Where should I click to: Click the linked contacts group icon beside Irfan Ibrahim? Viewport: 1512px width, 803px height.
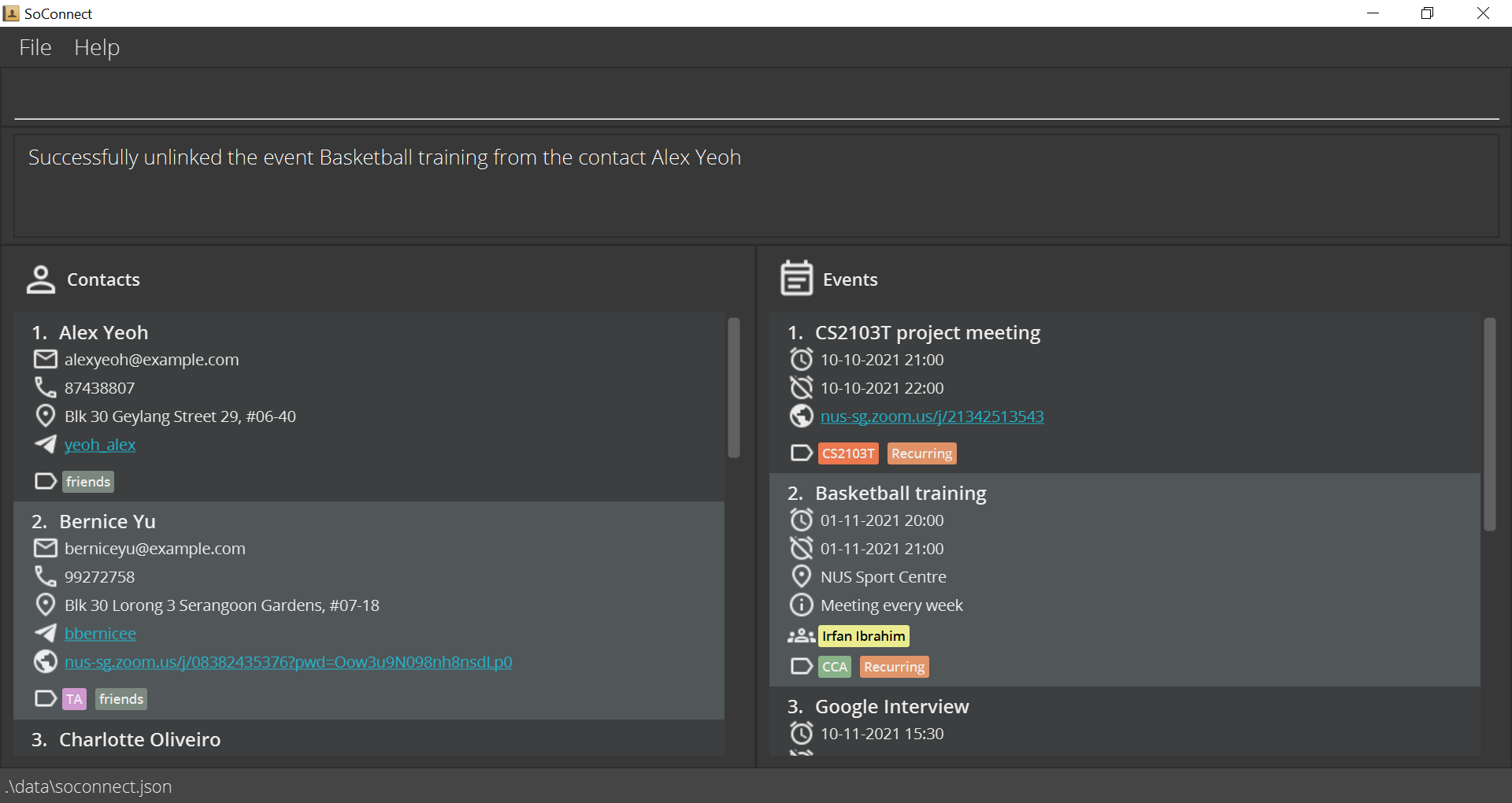801,635
